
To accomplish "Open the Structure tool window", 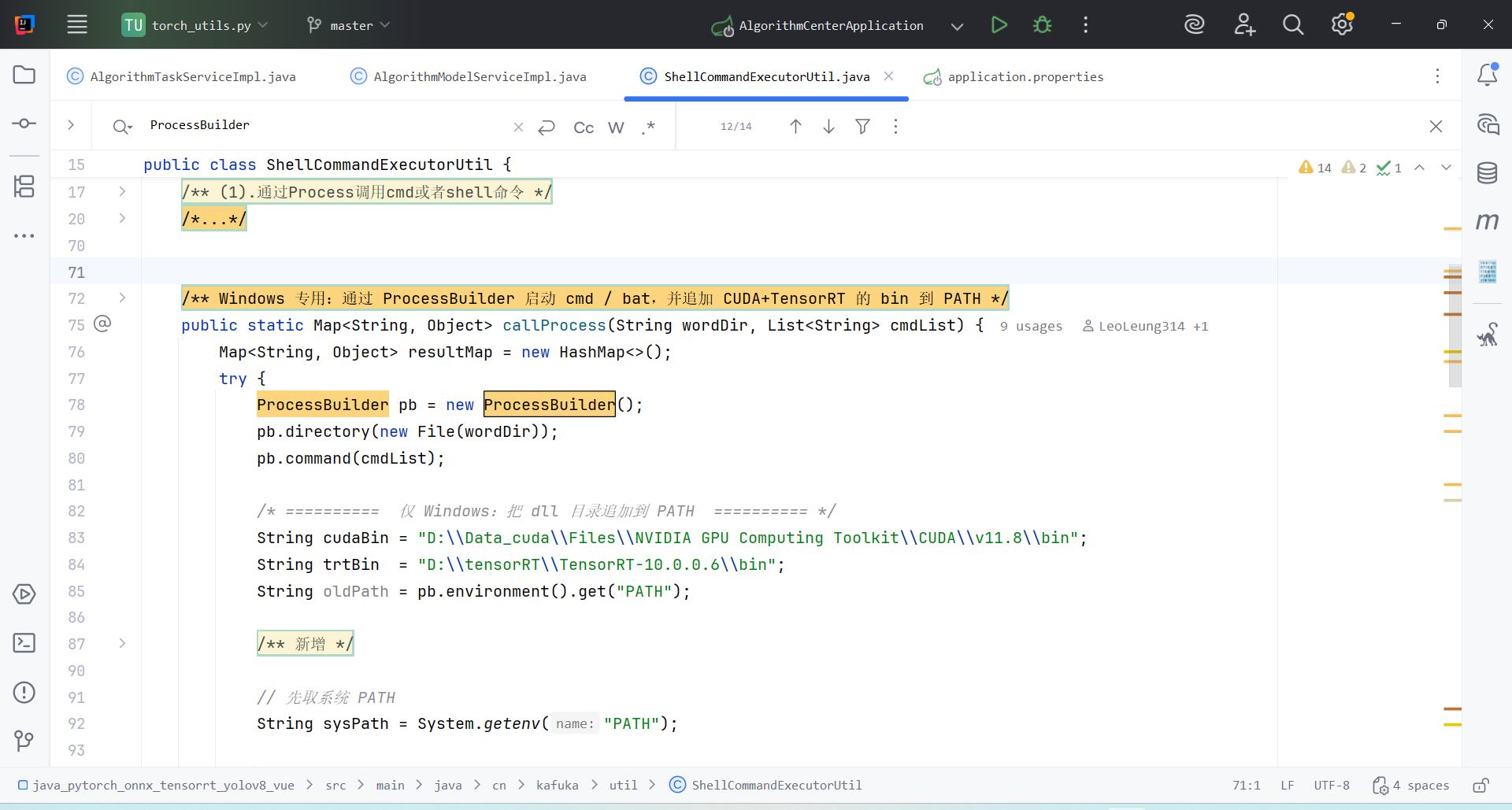I will (24, 187).
